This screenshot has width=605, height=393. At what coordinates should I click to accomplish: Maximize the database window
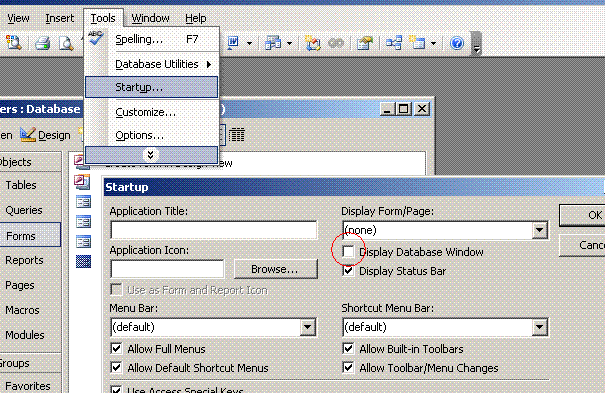tap(404, 109)
